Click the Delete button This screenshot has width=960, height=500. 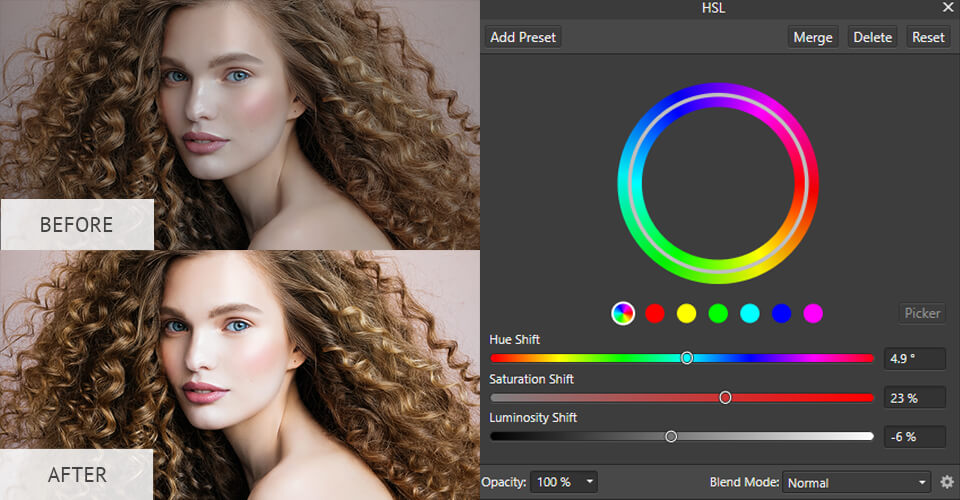[872, 37]
